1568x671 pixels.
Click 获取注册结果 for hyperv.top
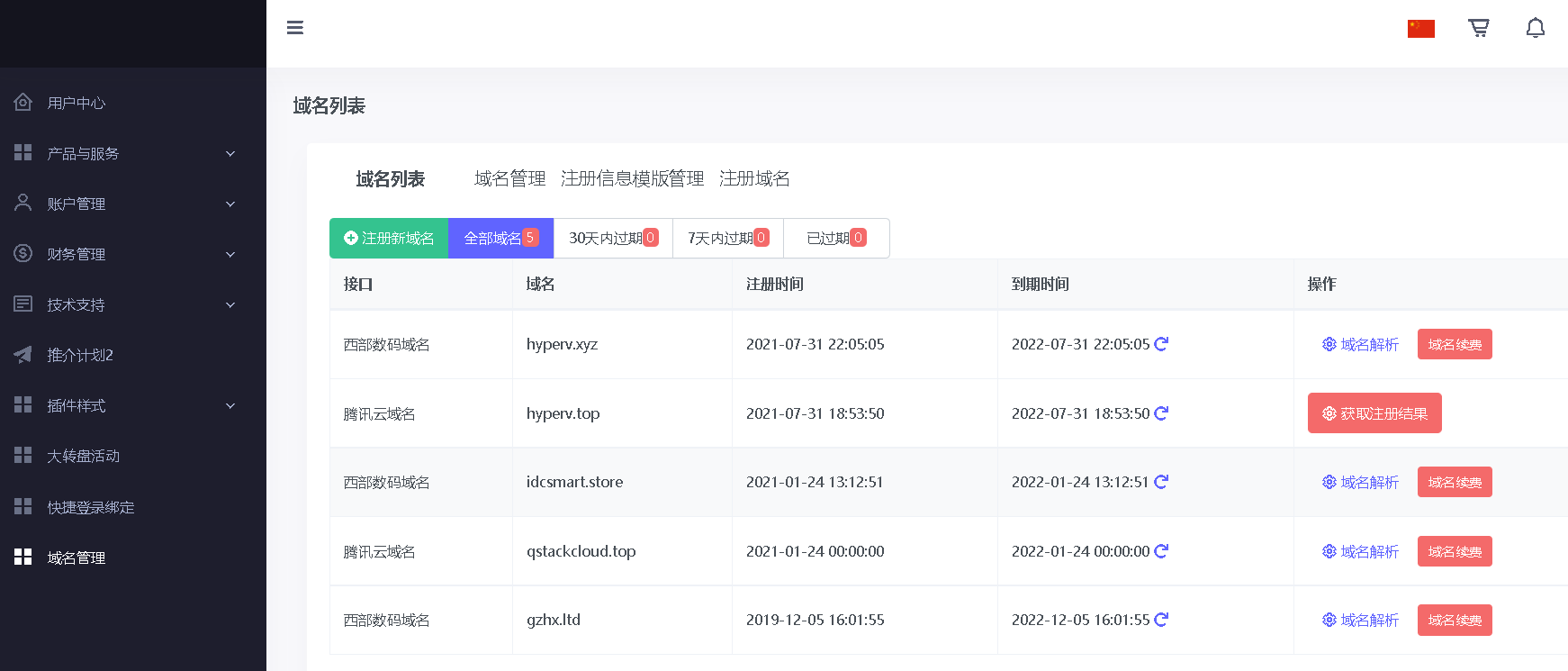pos(1374,413)
